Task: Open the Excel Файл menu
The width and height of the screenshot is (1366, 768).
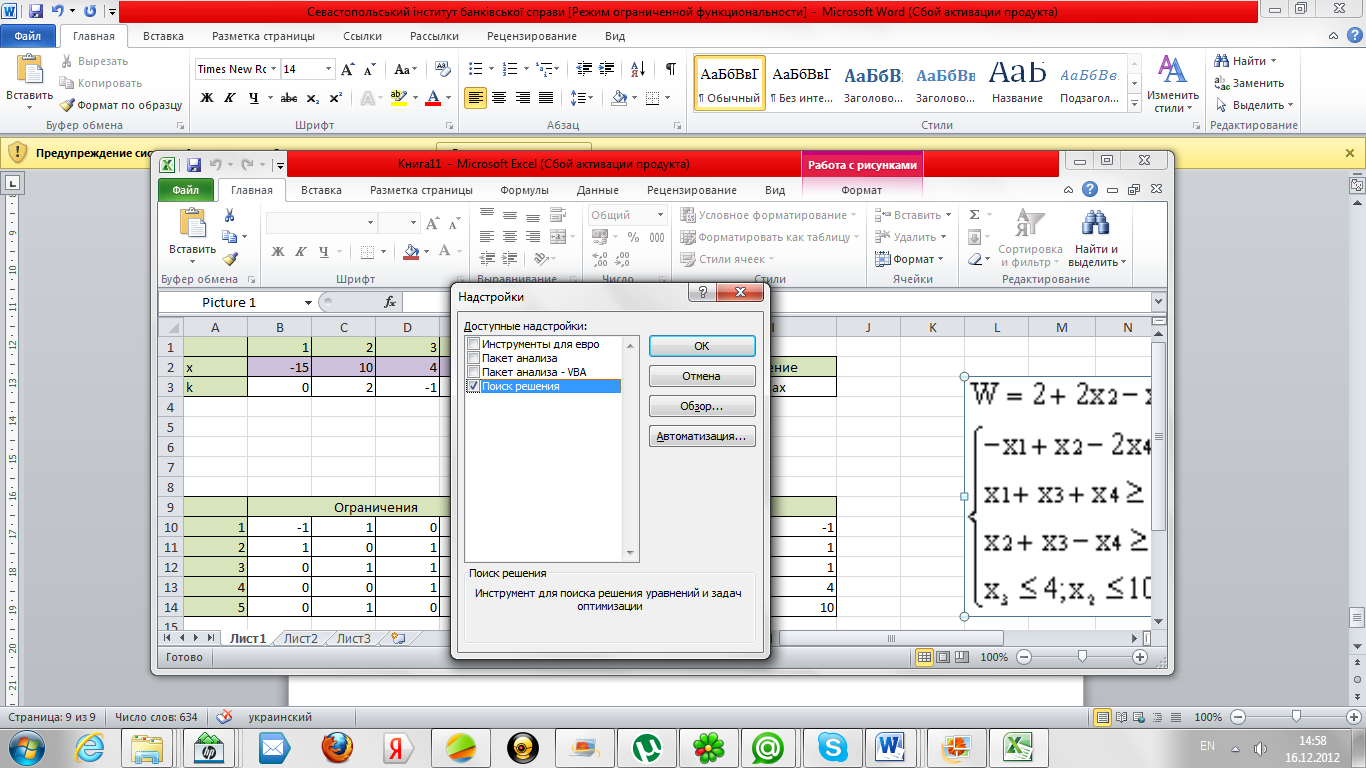Action: [185, 190]
